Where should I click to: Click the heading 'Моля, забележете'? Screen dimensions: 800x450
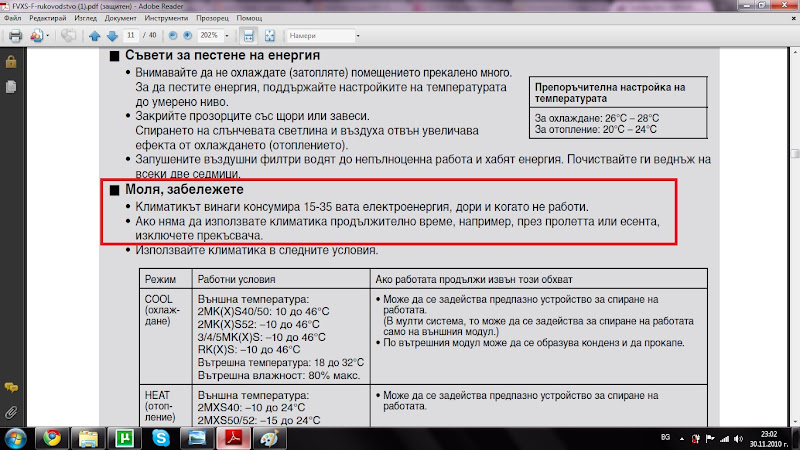[x=184, y=189]
